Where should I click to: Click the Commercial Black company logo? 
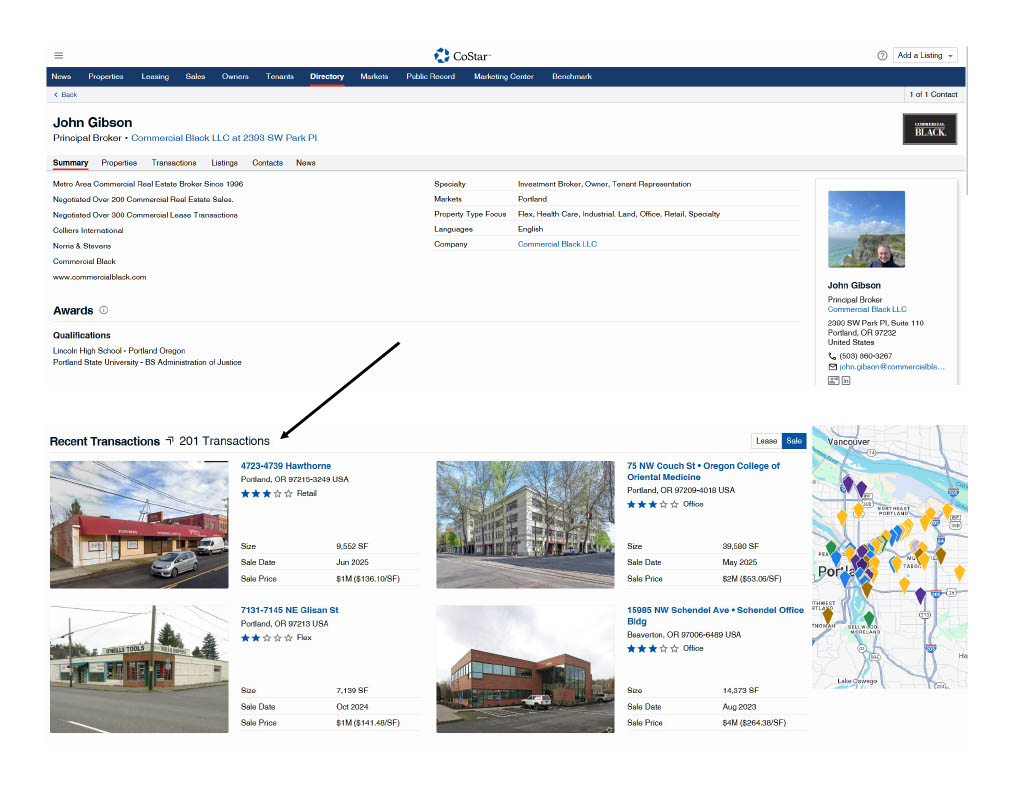click(x=929, y=129)
